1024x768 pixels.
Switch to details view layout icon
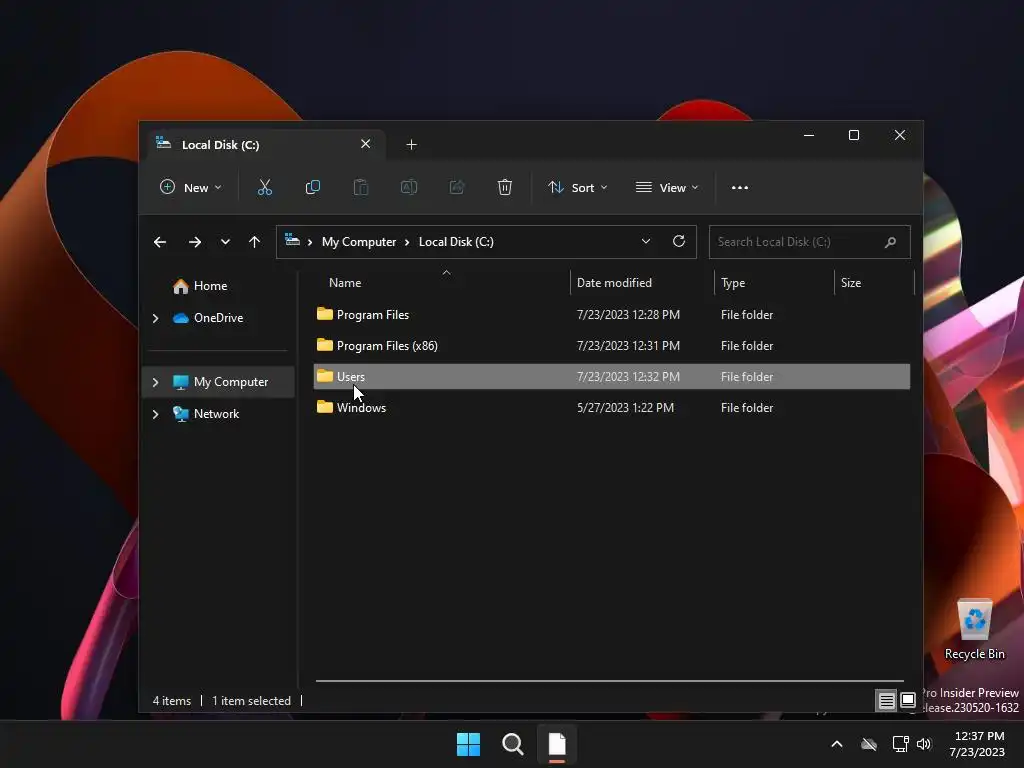coord(886,701)
